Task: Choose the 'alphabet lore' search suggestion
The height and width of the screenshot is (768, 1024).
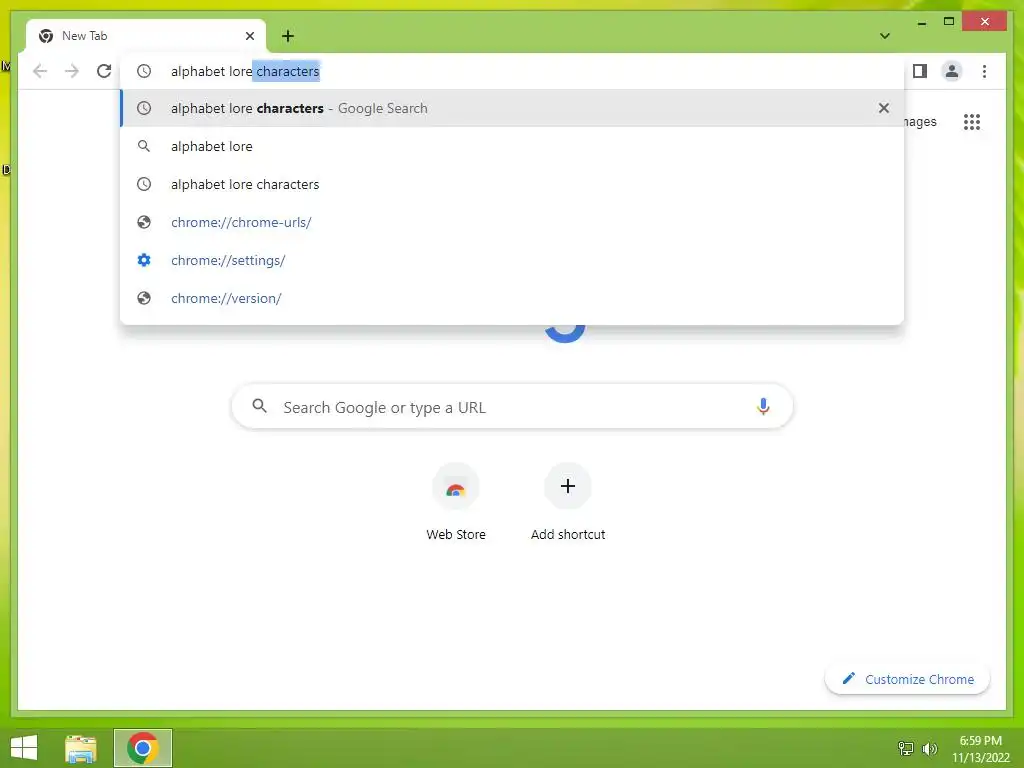Action: click(x=512, y=146)
